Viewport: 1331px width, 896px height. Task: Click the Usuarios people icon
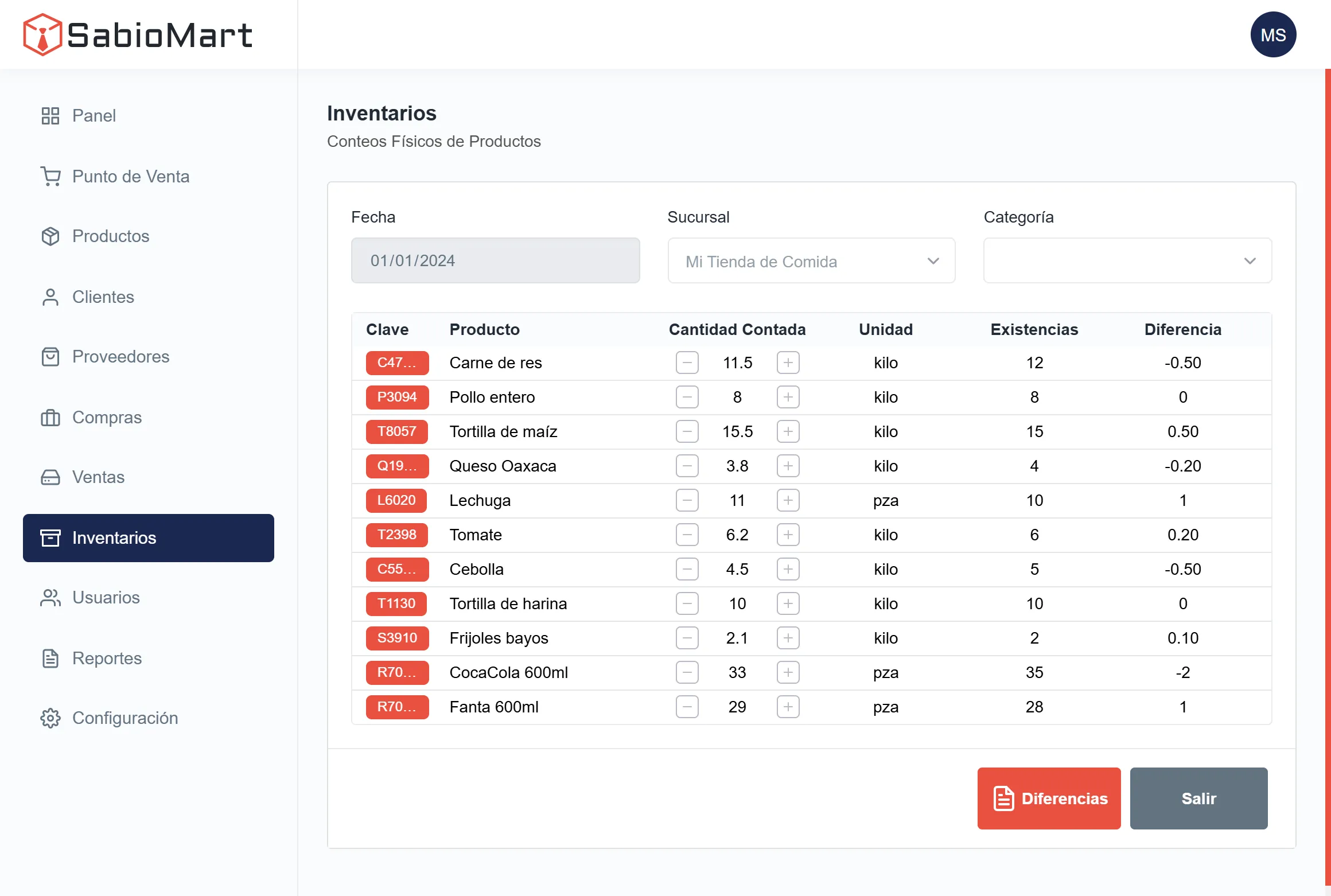tap(50, 598)
